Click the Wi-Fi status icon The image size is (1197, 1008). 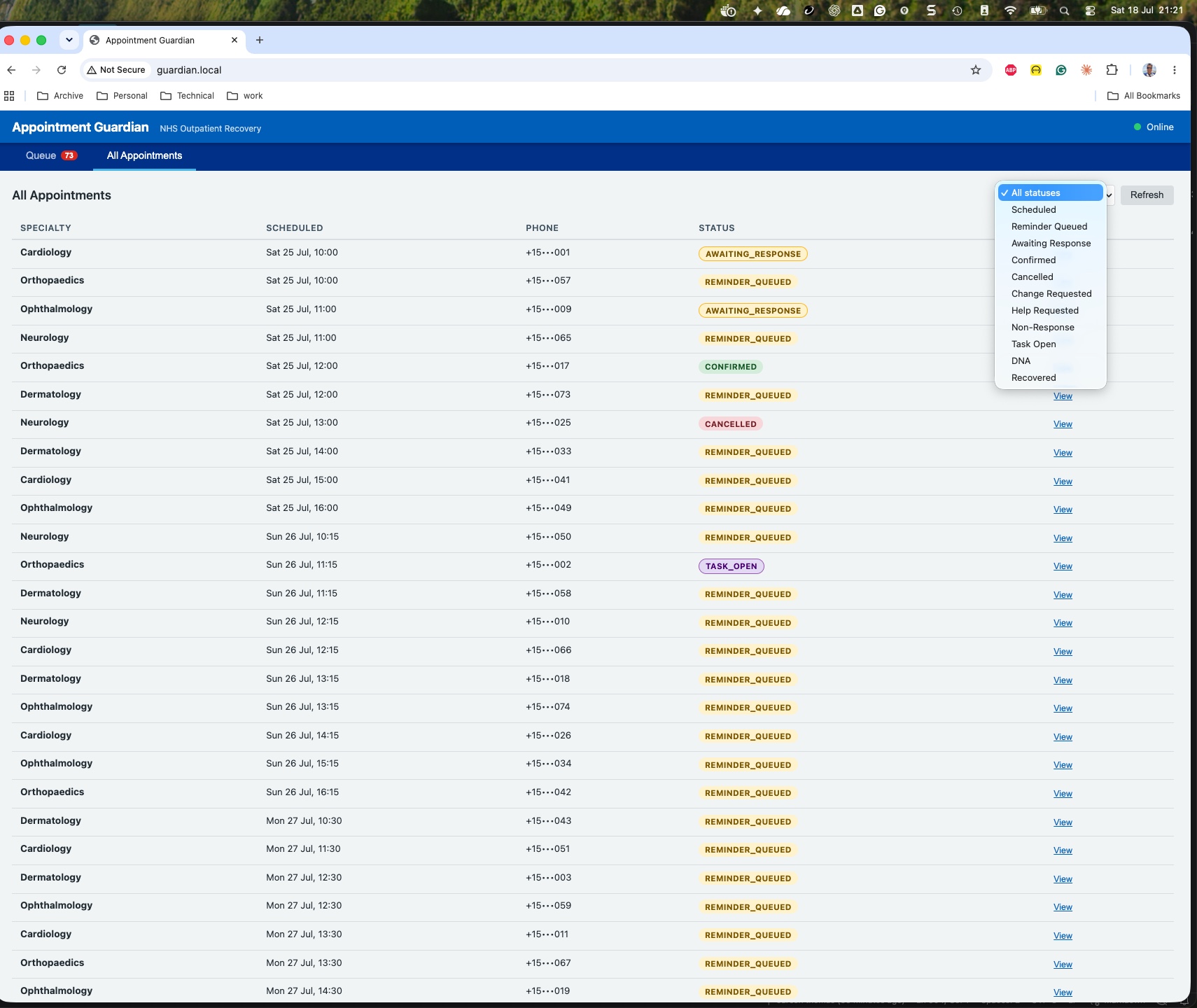point(1010,10)
